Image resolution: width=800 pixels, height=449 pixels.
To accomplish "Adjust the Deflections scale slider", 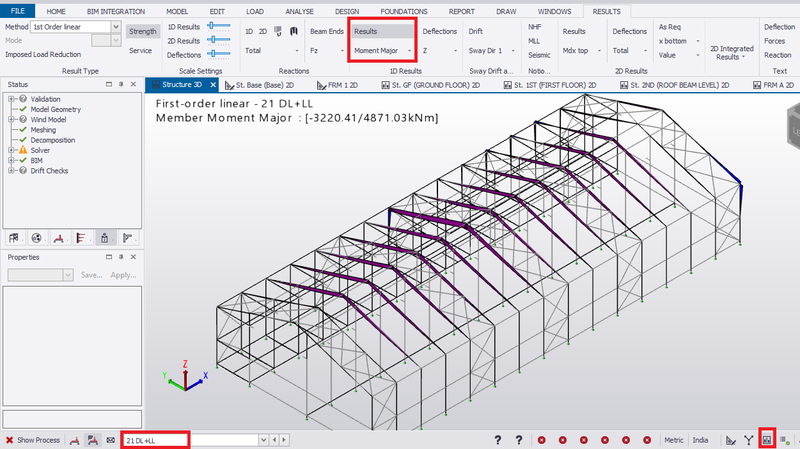I will [x=219, y=54].
